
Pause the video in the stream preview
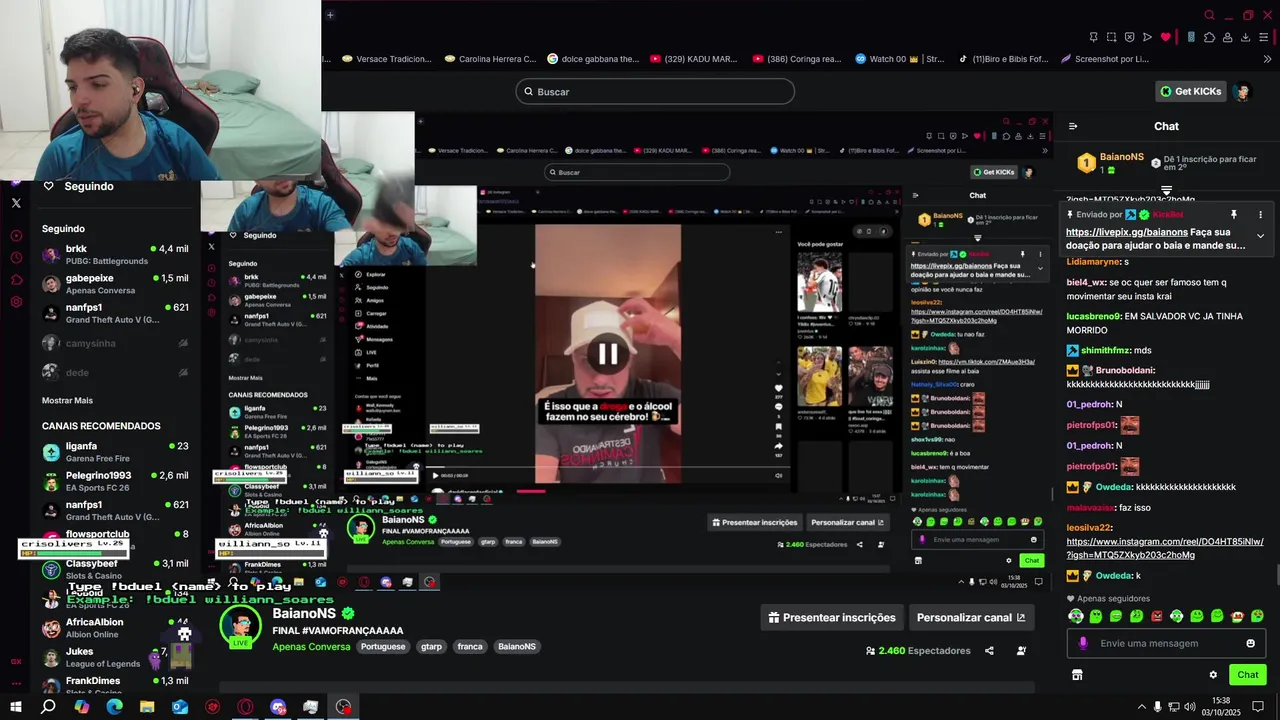pyautogui.click(x=608, y=354)
